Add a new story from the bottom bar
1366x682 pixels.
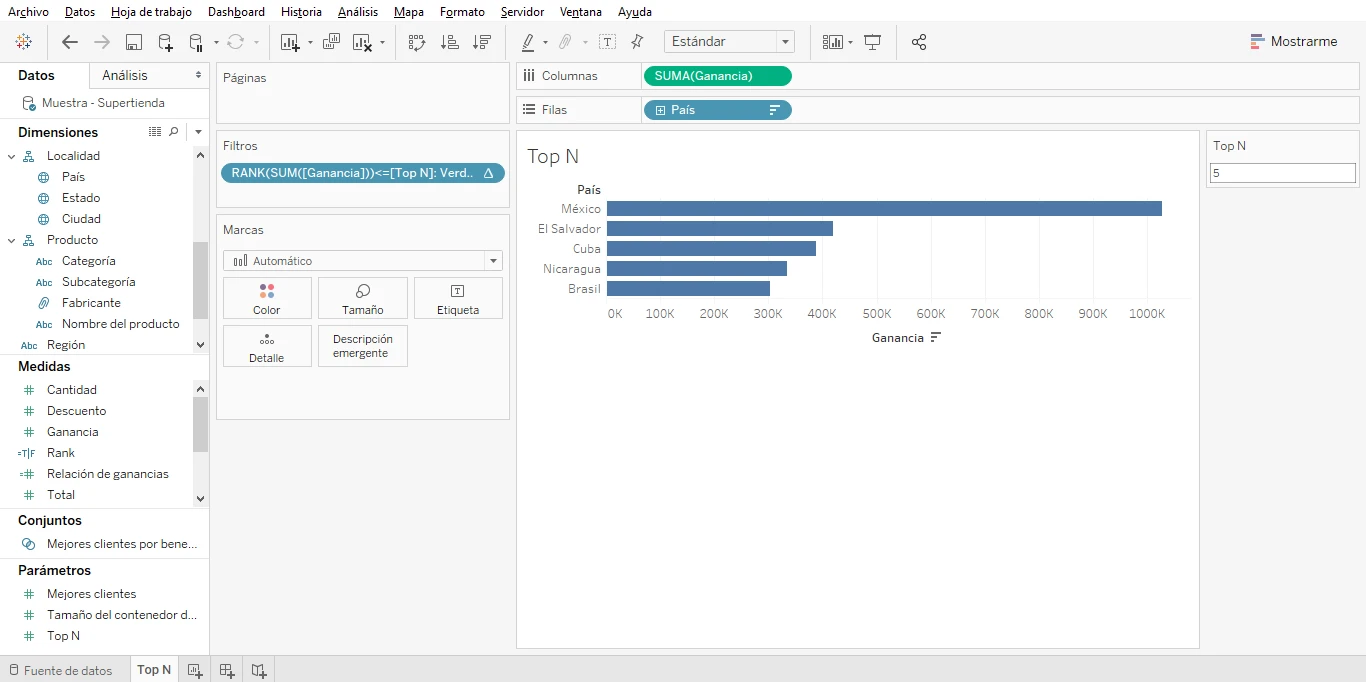[x=259, y=670]
